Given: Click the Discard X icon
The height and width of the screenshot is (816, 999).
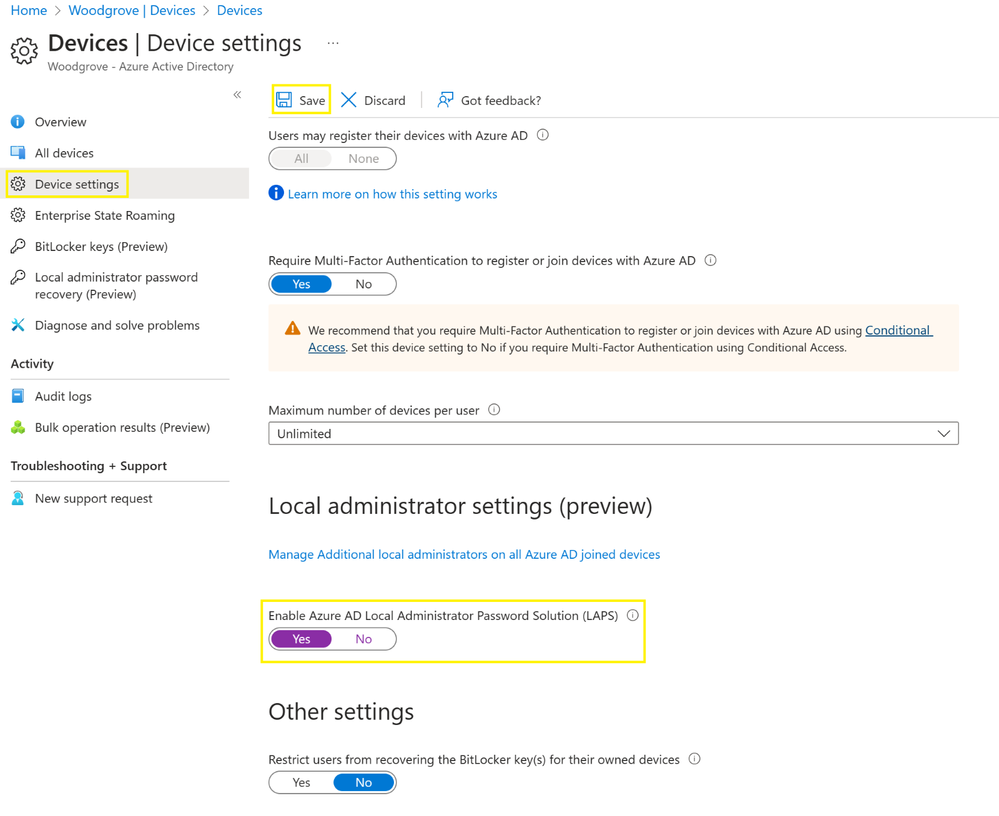Looking at the screenshot, I should point(348,100).
